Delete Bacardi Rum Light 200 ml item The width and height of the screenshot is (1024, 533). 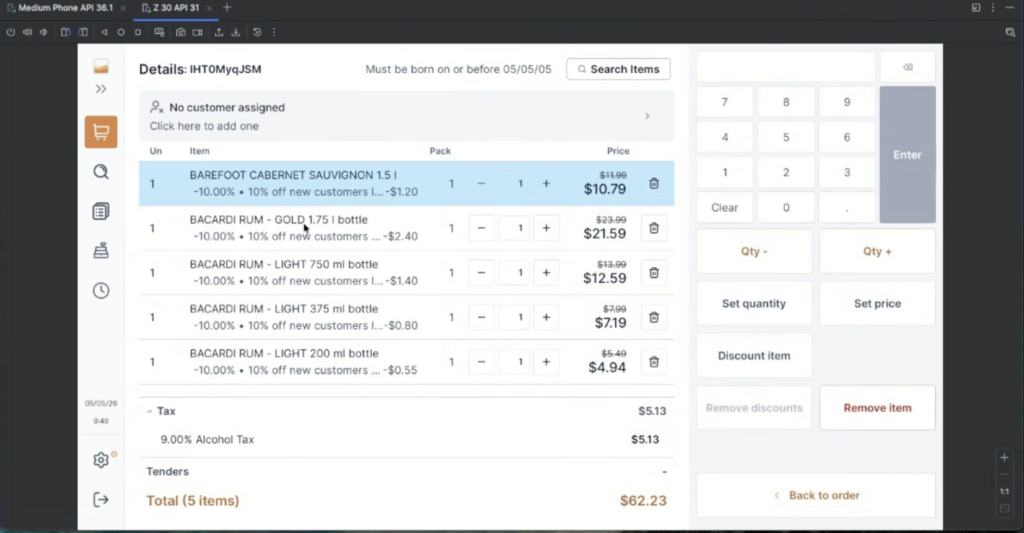click(654, 362)
